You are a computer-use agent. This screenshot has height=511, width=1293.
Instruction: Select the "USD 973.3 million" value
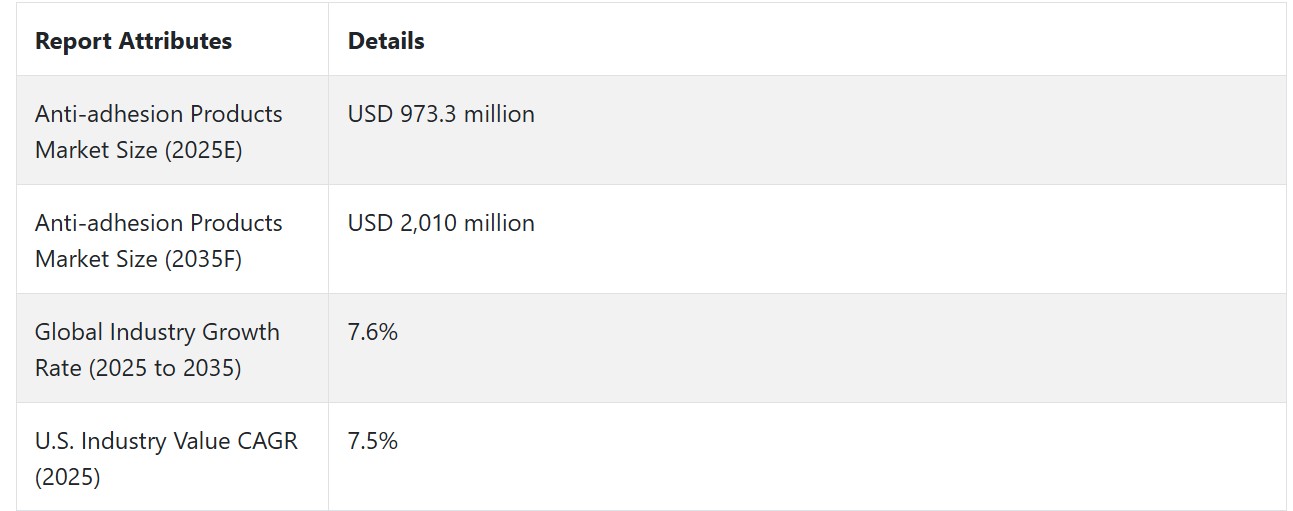pos(441,114)
